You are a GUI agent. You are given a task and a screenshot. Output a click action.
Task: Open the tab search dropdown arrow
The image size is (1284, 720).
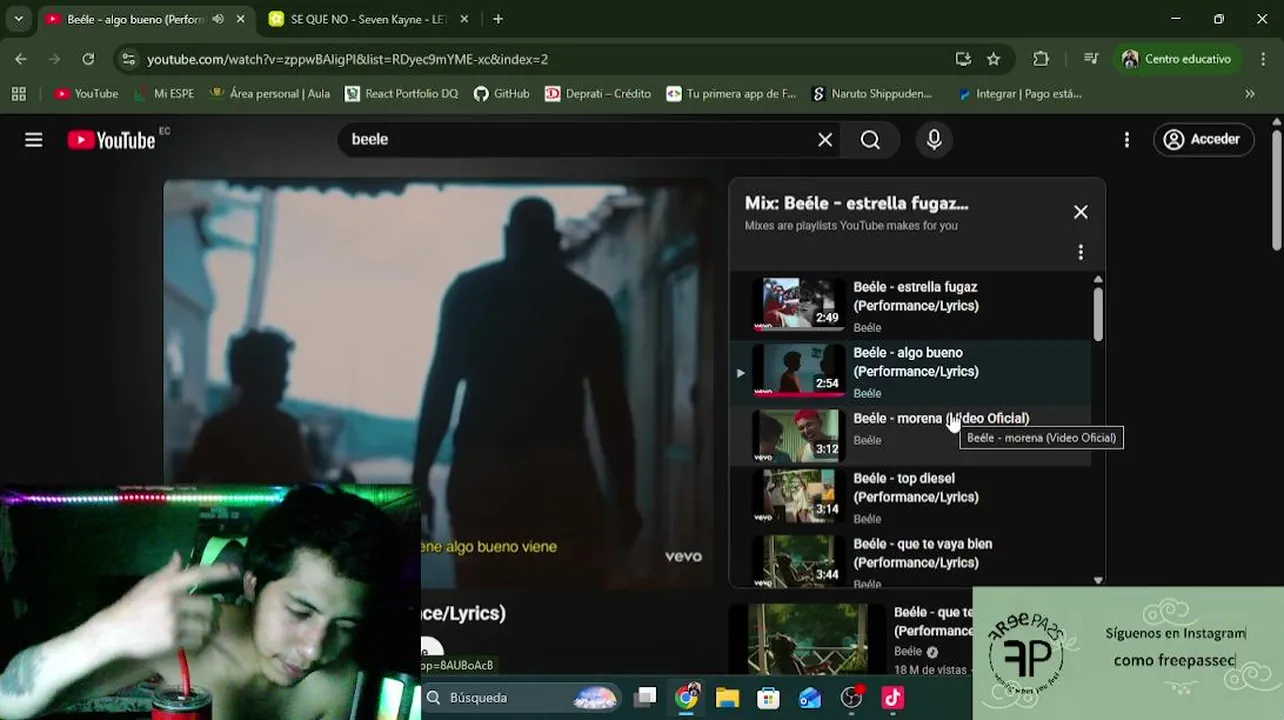(x=18, y=19)
